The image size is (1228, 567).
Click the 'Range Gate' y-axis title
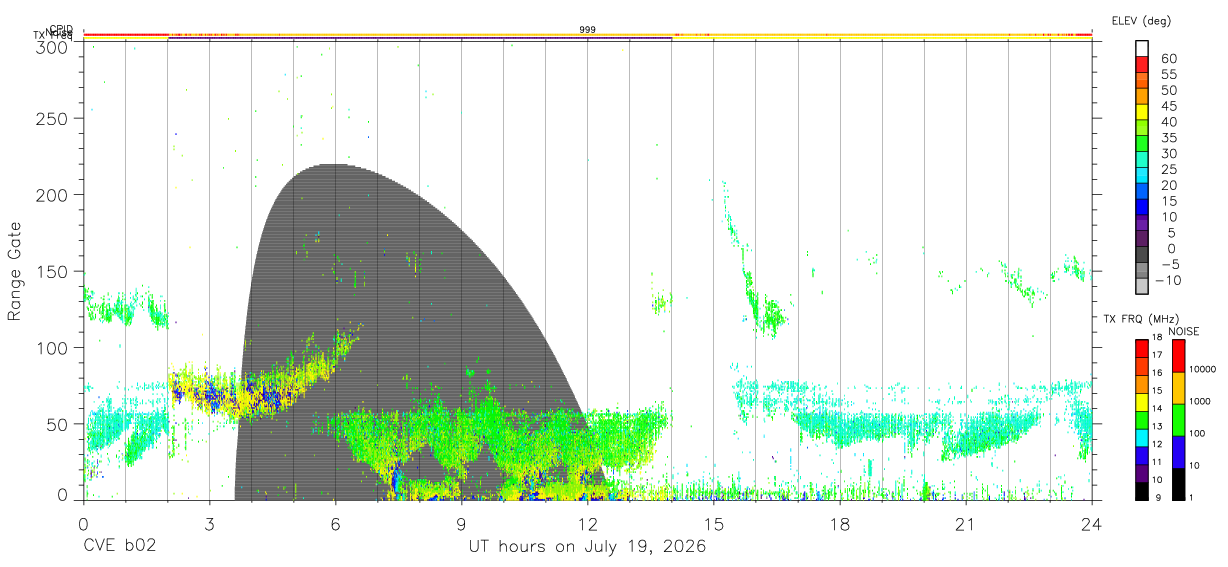coord(15,272)
